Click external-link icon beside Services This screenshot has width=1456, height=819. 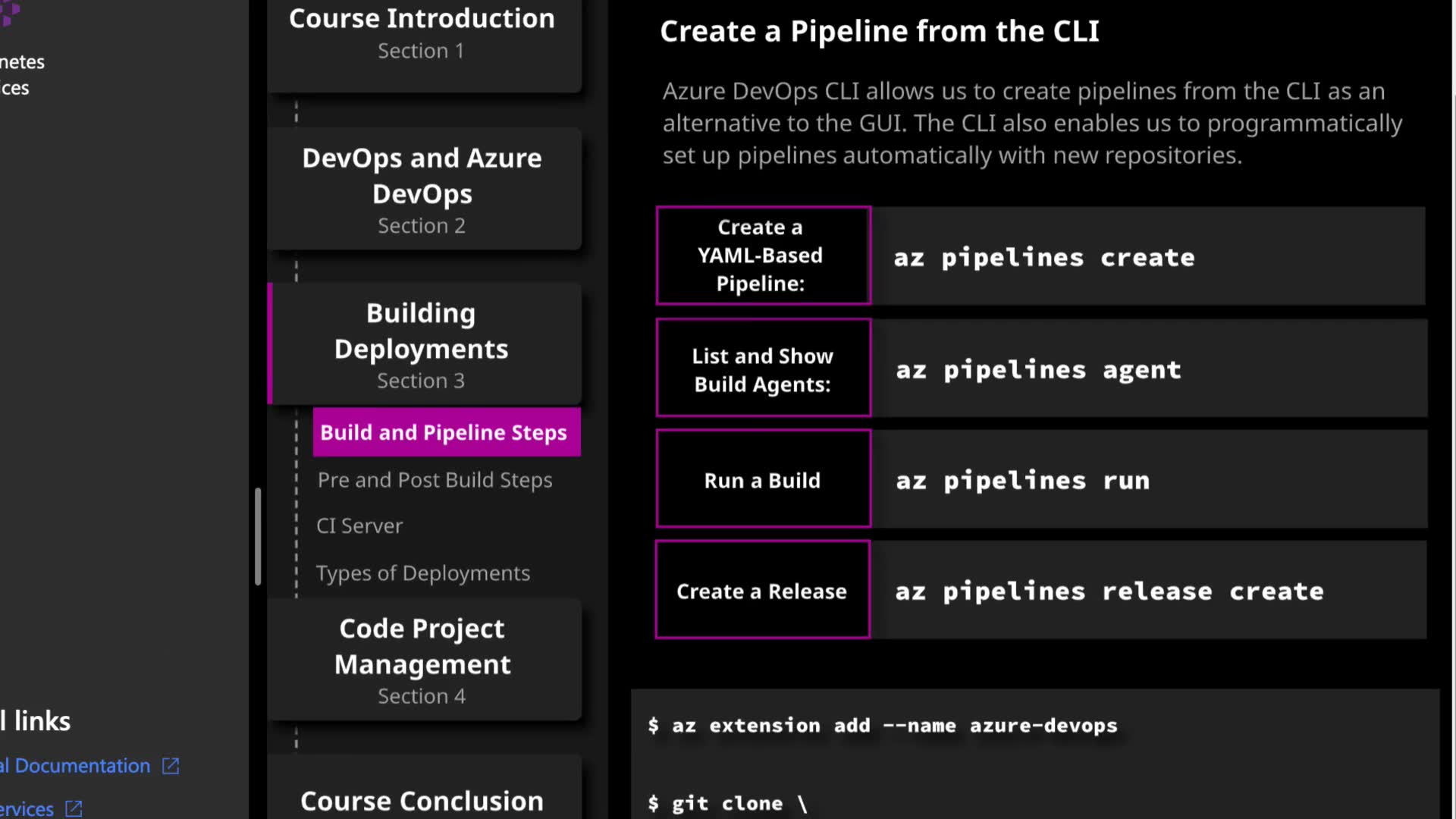pos(74,808)
